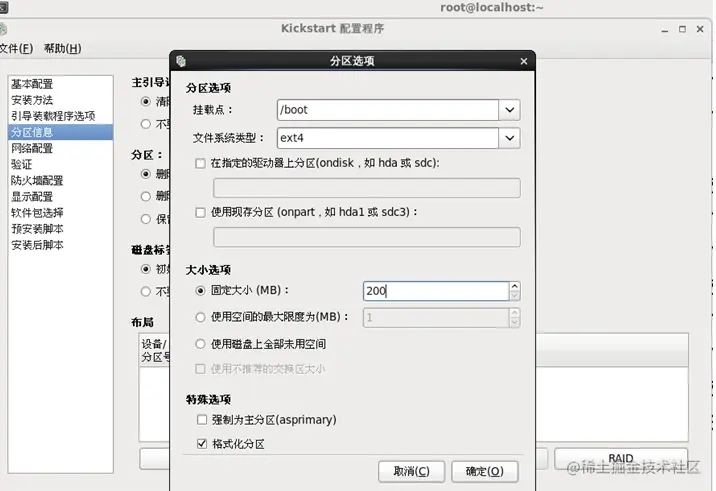Maximize the Kickstart 配置程序 window
Image resolution: width=716 pixels, height=491 pixels.
(682, 29)
